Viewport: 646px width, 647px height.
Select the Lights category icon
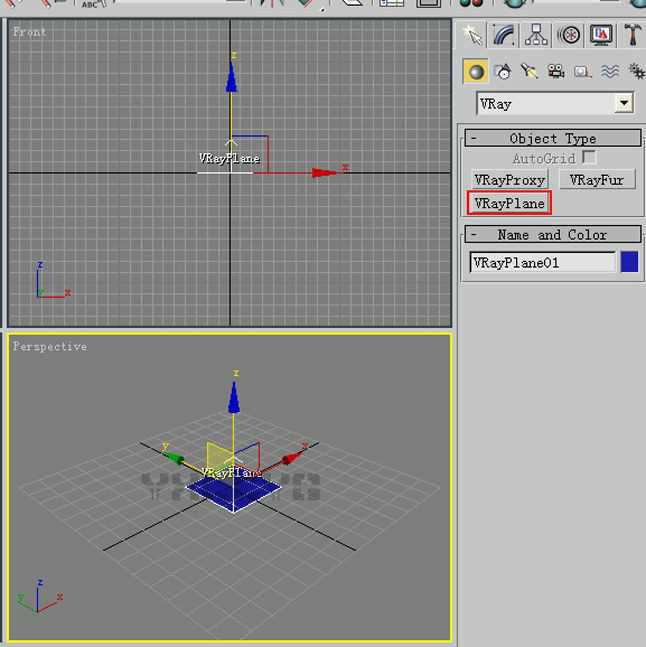(529, 71)
